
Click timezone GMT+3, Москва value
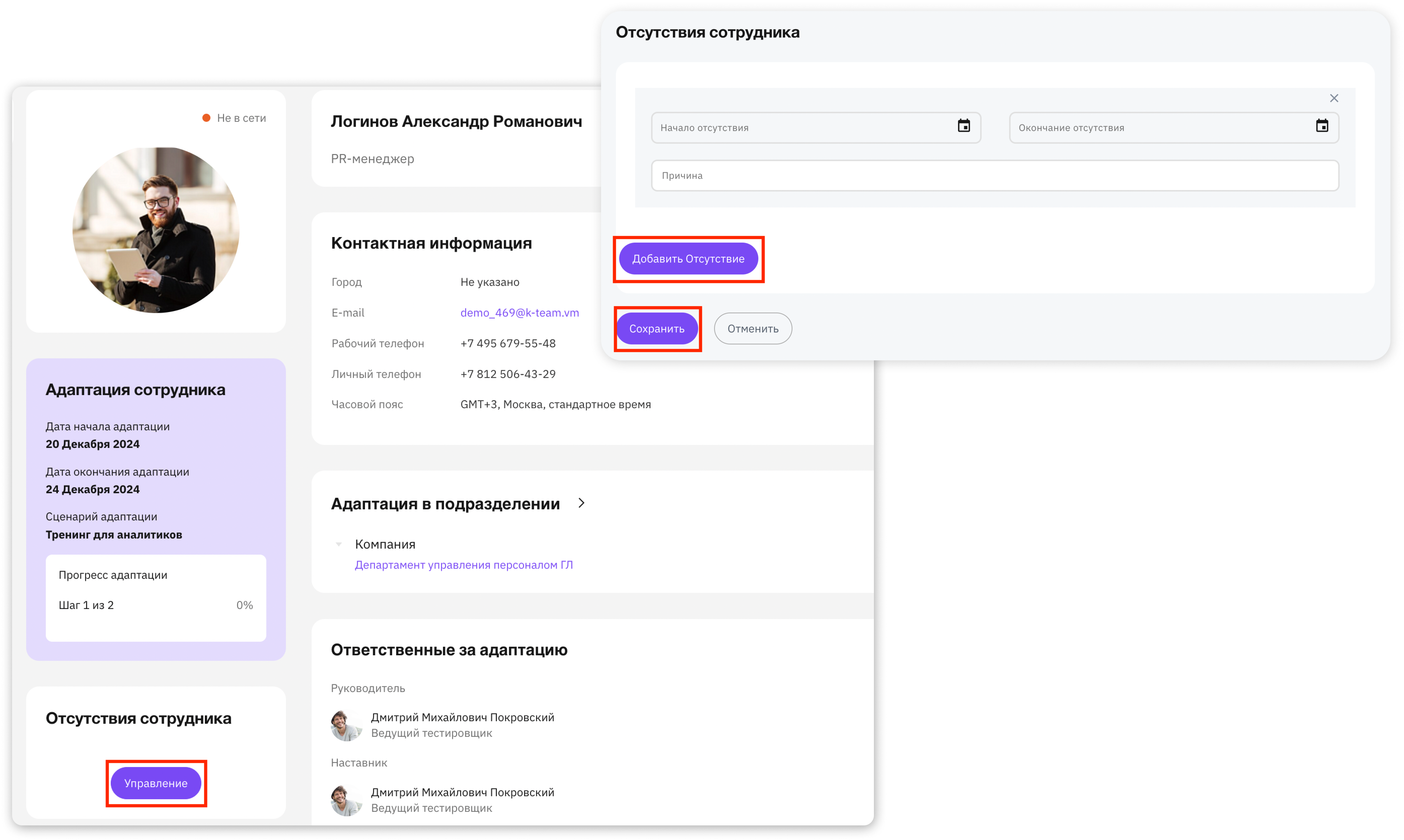tap(555, 404)
